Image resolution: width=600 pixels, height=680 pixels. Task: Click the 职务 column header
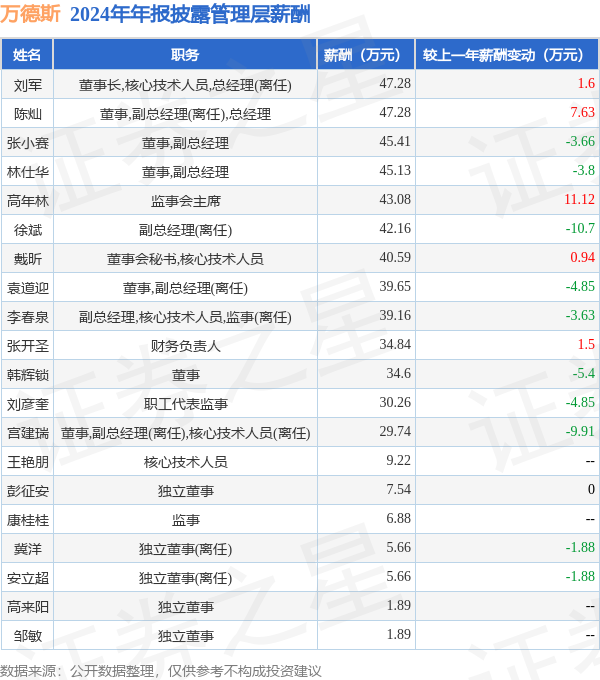(185, 55)
